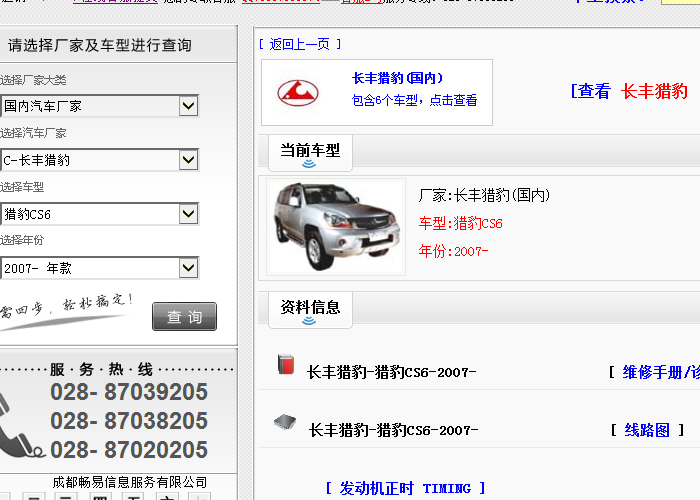The height and width of the screenshot is (500, 700).
Task: Click hotline number 028- 87039205
Action: click(x=129, y=392)
